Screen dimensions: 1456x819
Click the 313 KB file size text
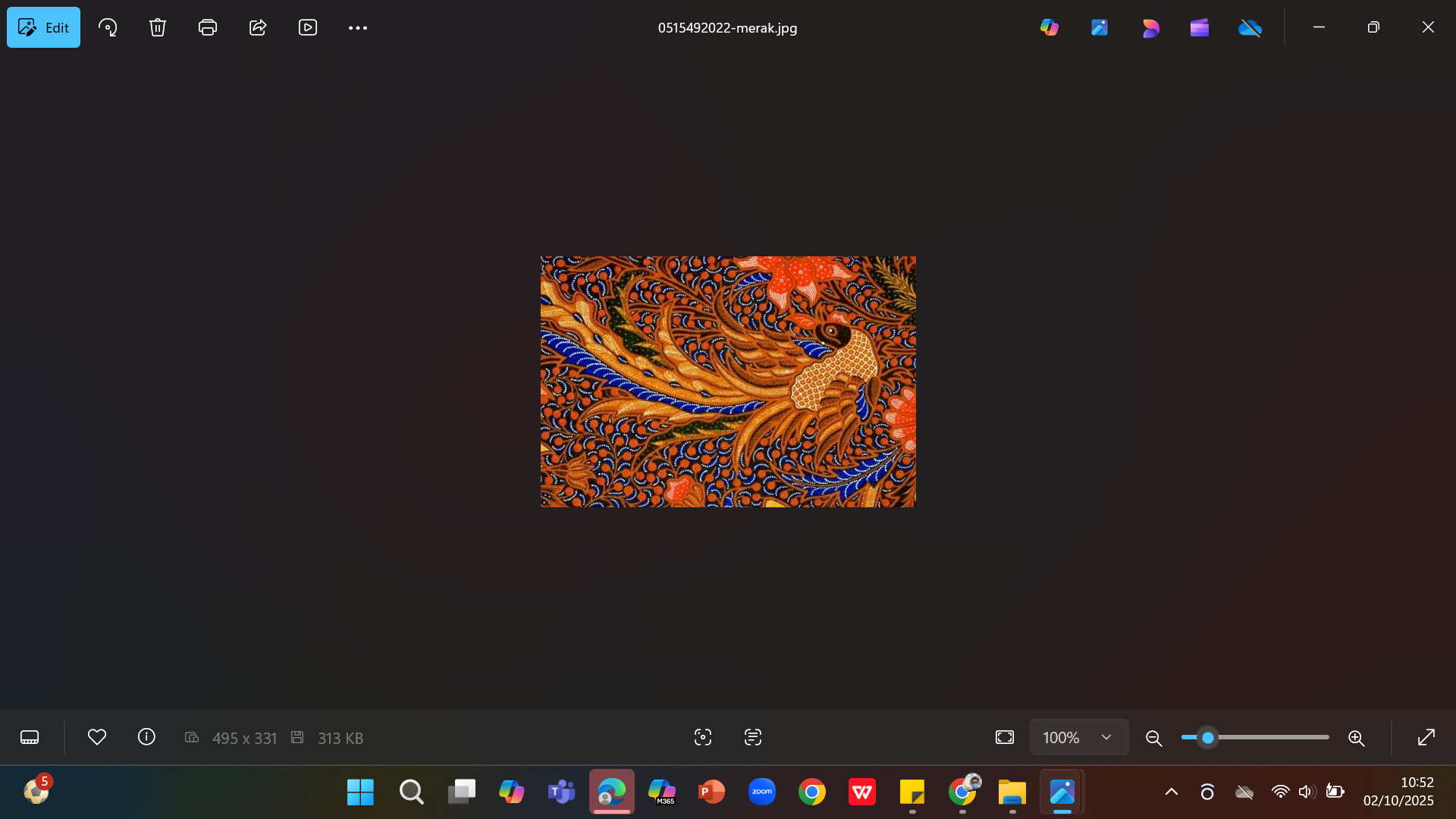[340, 738]
